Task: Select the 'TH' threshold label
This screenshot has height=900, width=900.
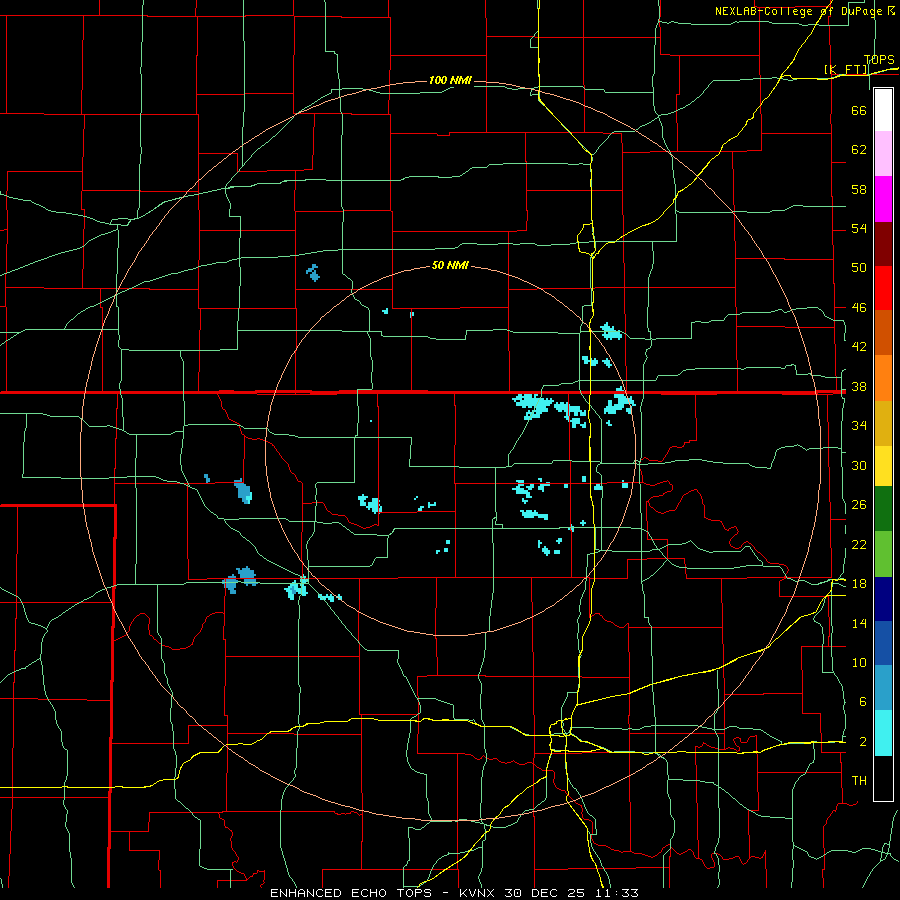Action: point(859,781)
